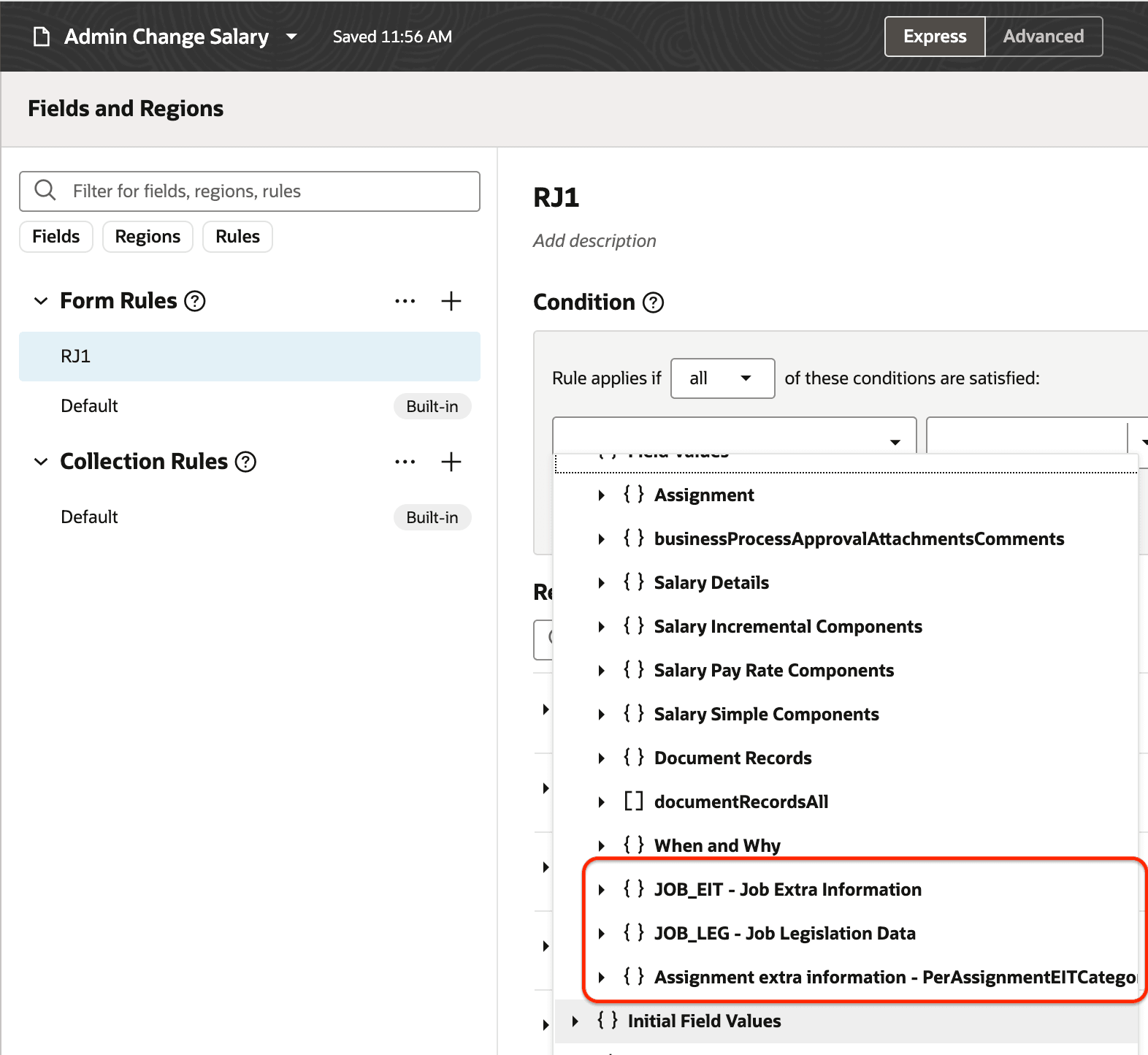
Task: Collapse the Collection Rules section chevron
Action: click(41, 462)
